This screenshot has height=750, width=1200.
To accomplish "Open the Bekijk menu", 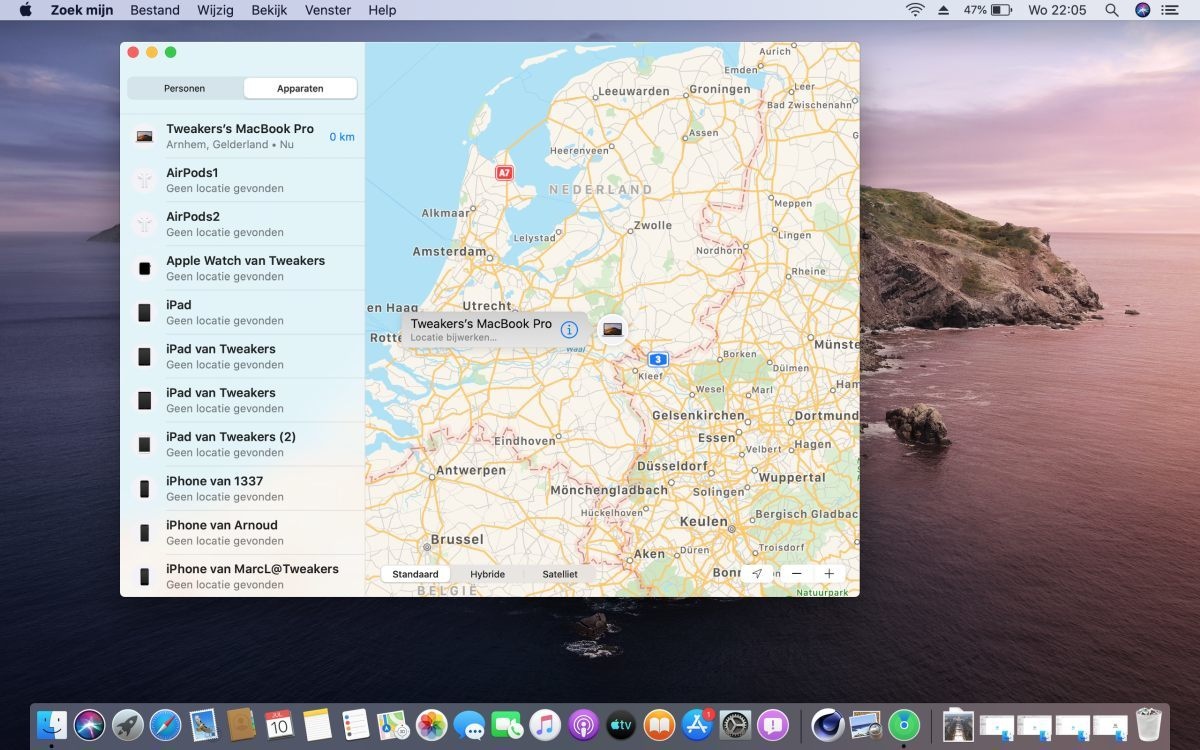I will pos(269,10).
